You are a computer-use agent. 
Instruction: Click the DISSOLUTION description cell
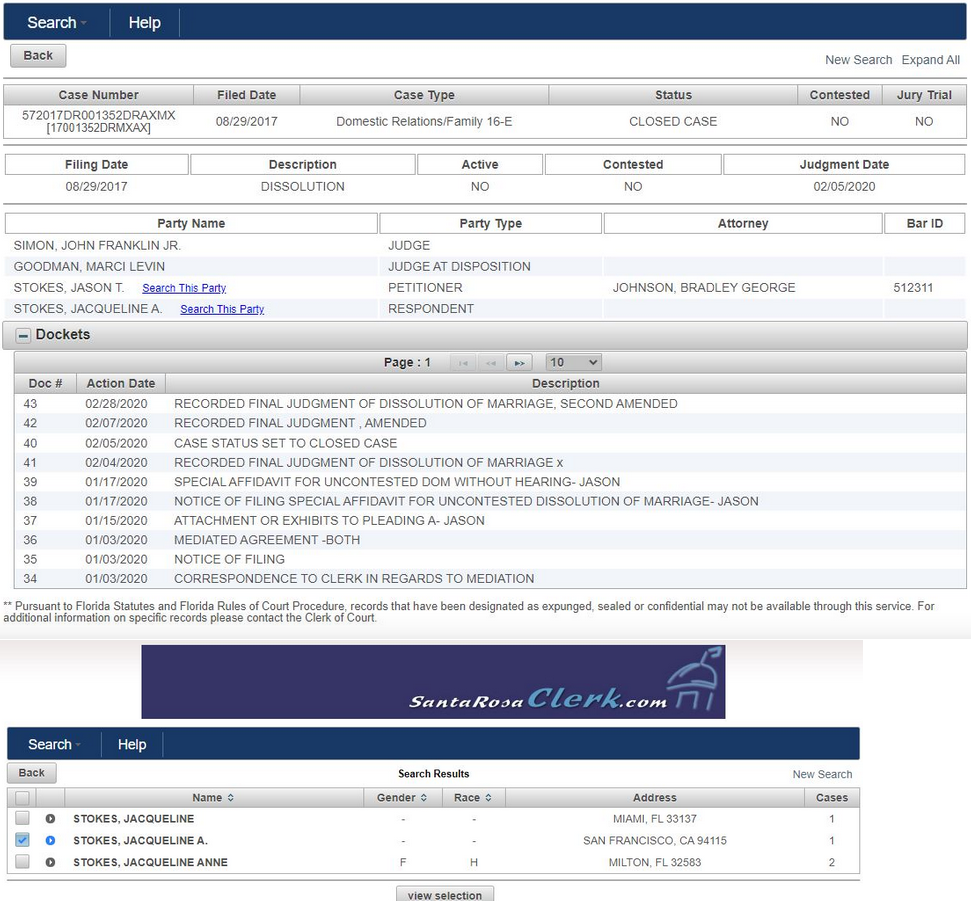(x=302, y=187)
